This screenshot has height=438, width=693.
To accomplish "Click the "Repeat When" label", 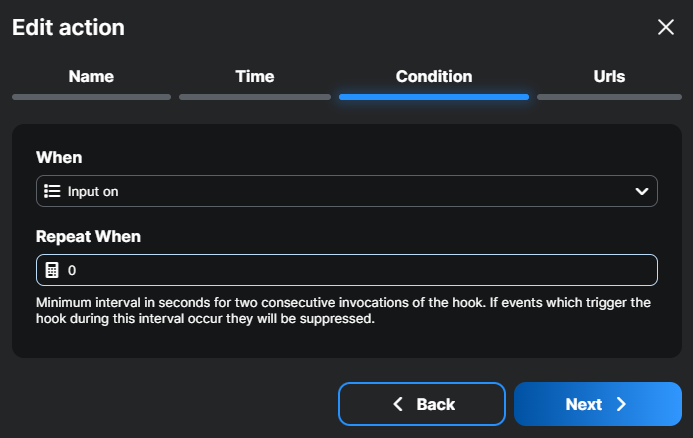I will 88,237.
